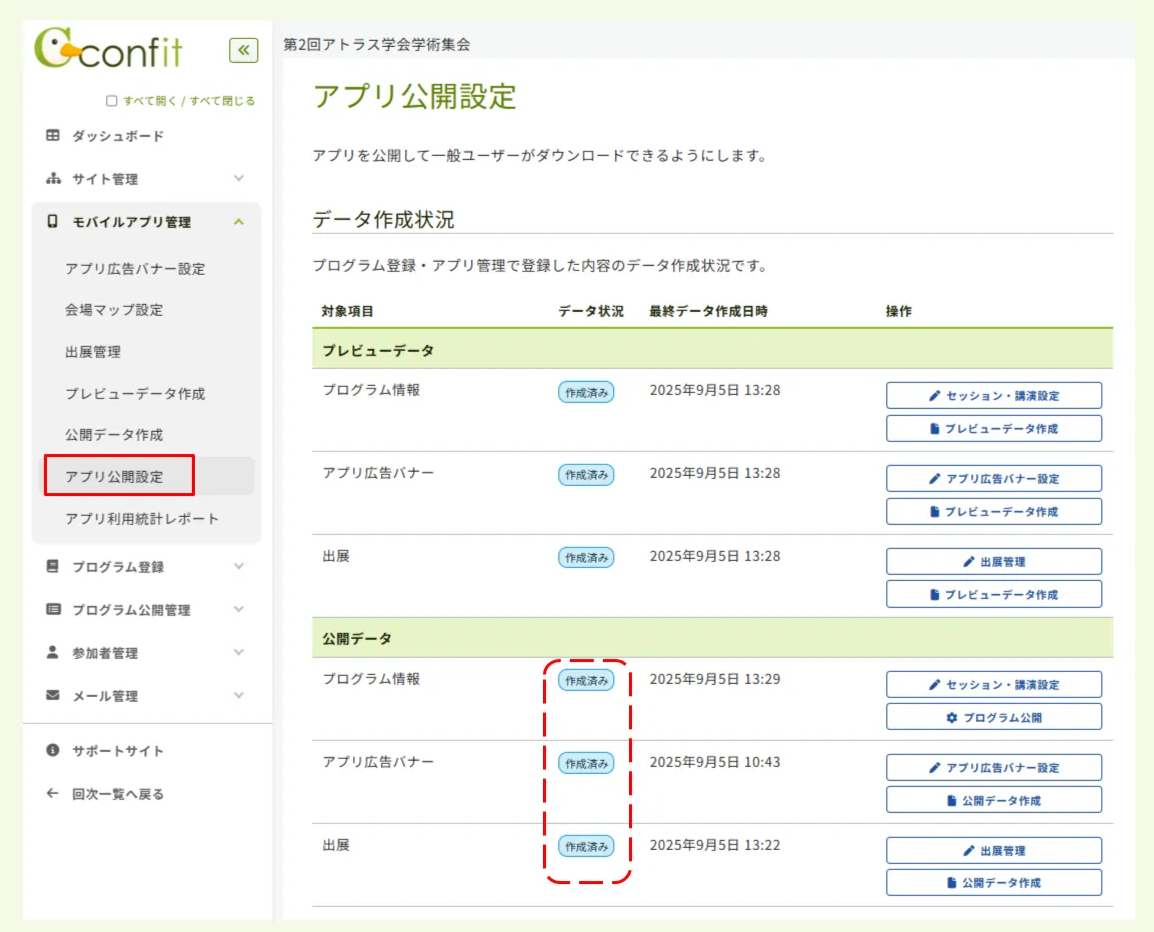Image resolution: width=1154 pixels, height=932 pixels.
Task: Click the 公開データ作成 button for 出展
Action: pyautogui.click(x=994, y=882)
